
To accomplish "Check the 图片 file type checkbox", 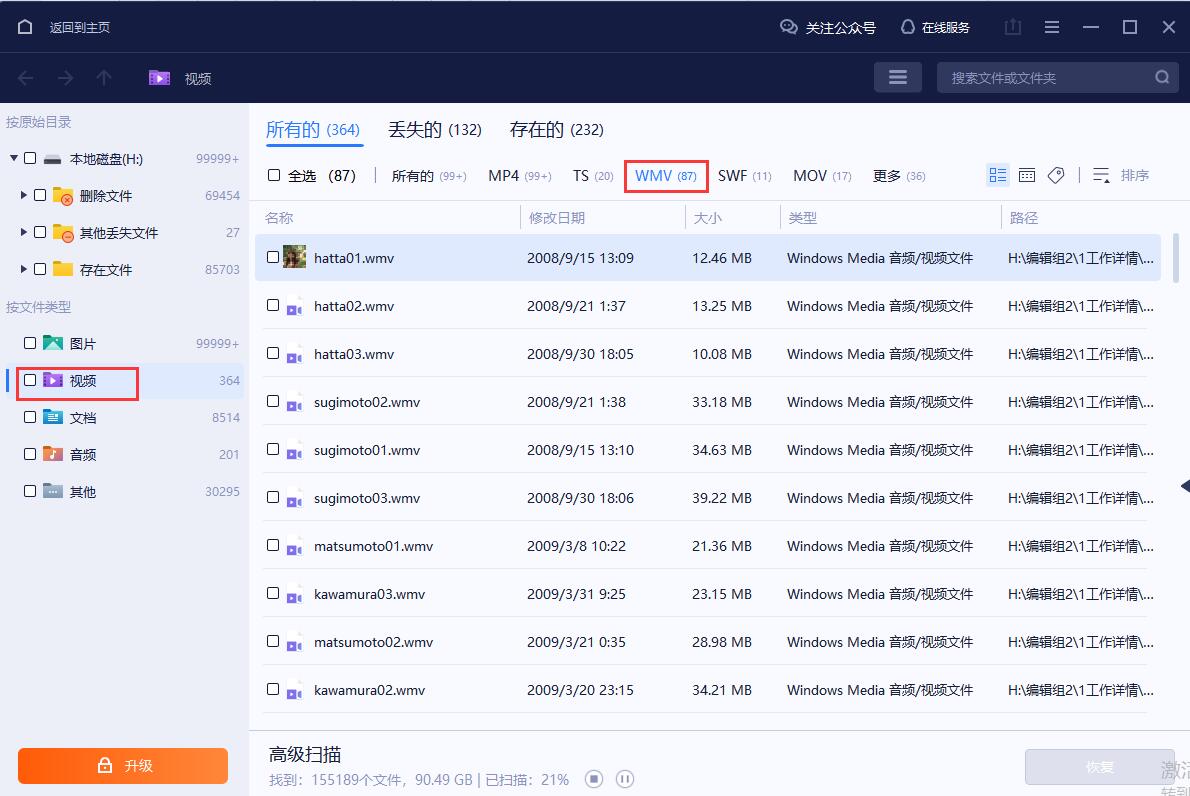I will (x=30, y=342).
